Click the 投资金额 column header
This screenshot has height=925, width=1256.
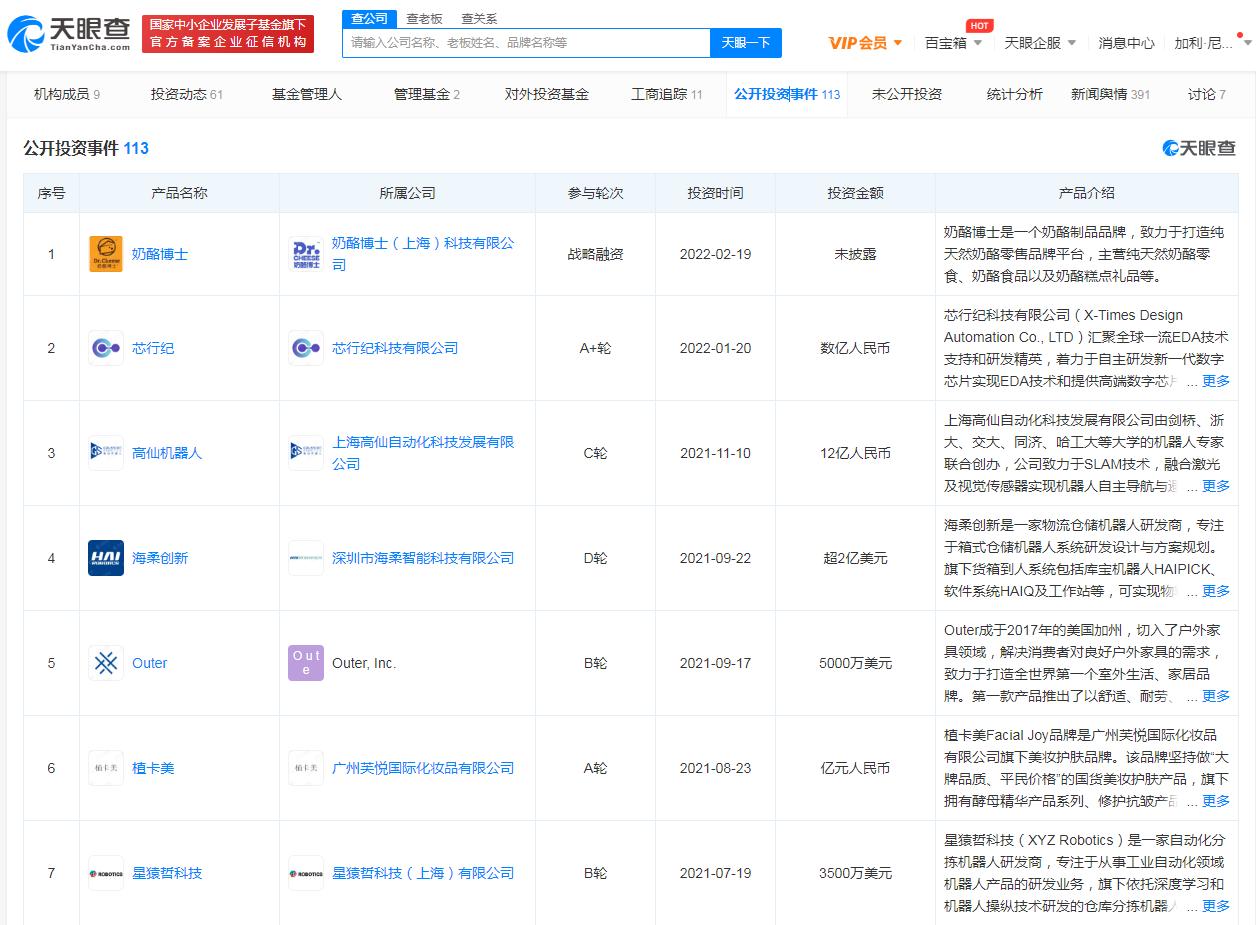855,193
